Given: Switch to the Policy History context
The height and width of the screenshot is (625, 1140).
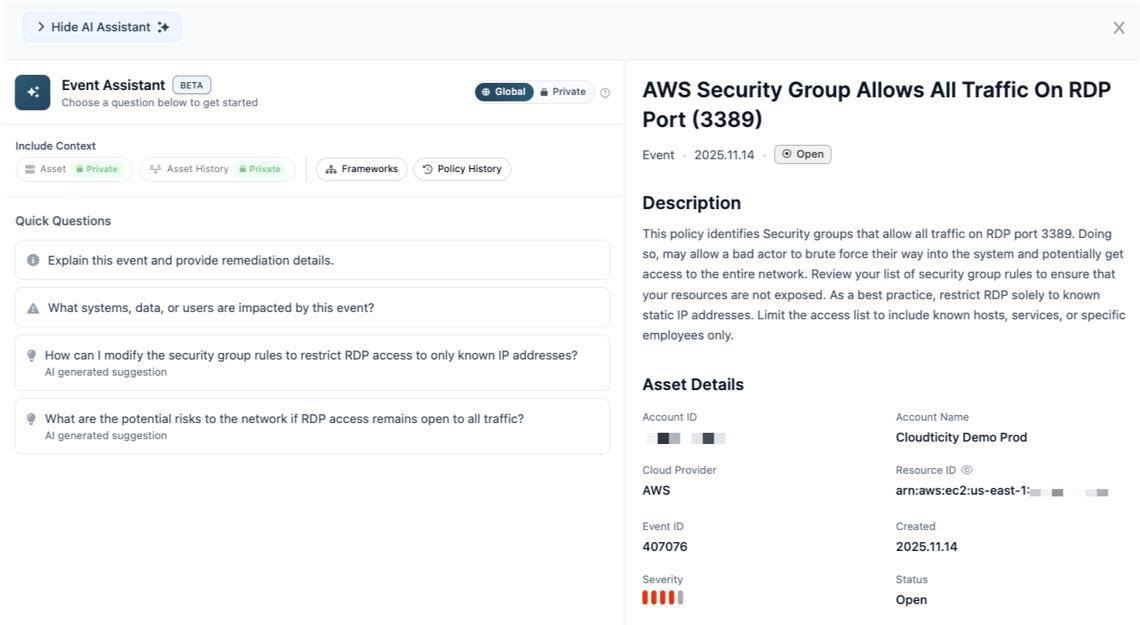Looking at the screenshot, I should (461, 169).
